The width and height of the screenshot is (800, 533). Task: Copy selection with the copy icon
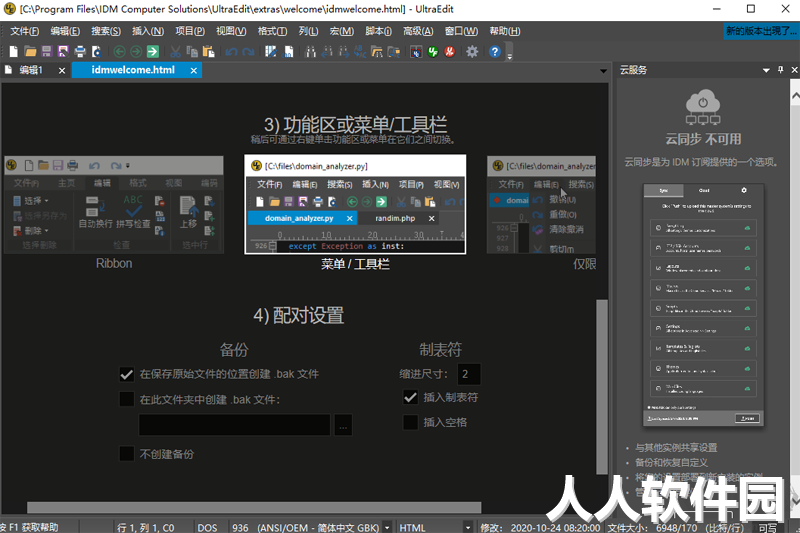pyautogui.click(x=192, y=52)
